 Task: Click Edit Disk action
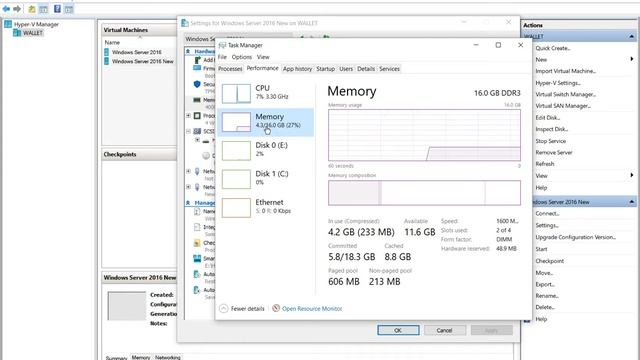coord(547,118)
